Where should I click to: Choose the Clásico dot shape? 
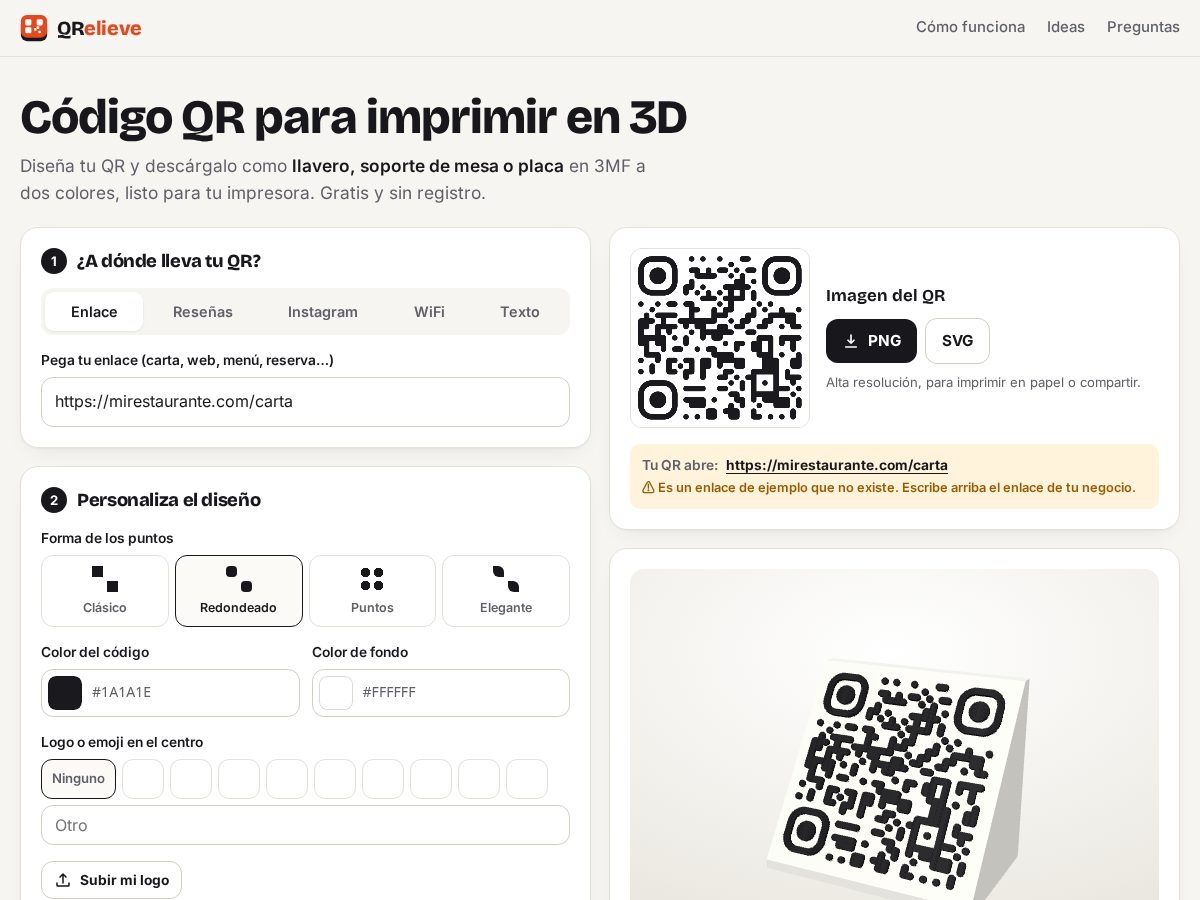pyautogui.click(x=105, y=591)
